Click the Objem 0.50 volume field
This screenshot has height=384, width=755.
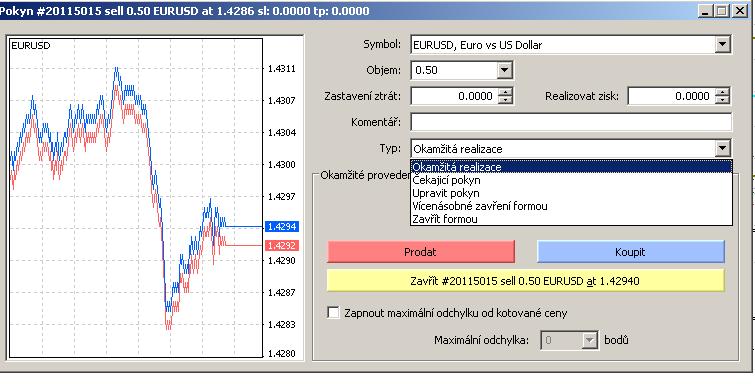[x=454, y=70]
